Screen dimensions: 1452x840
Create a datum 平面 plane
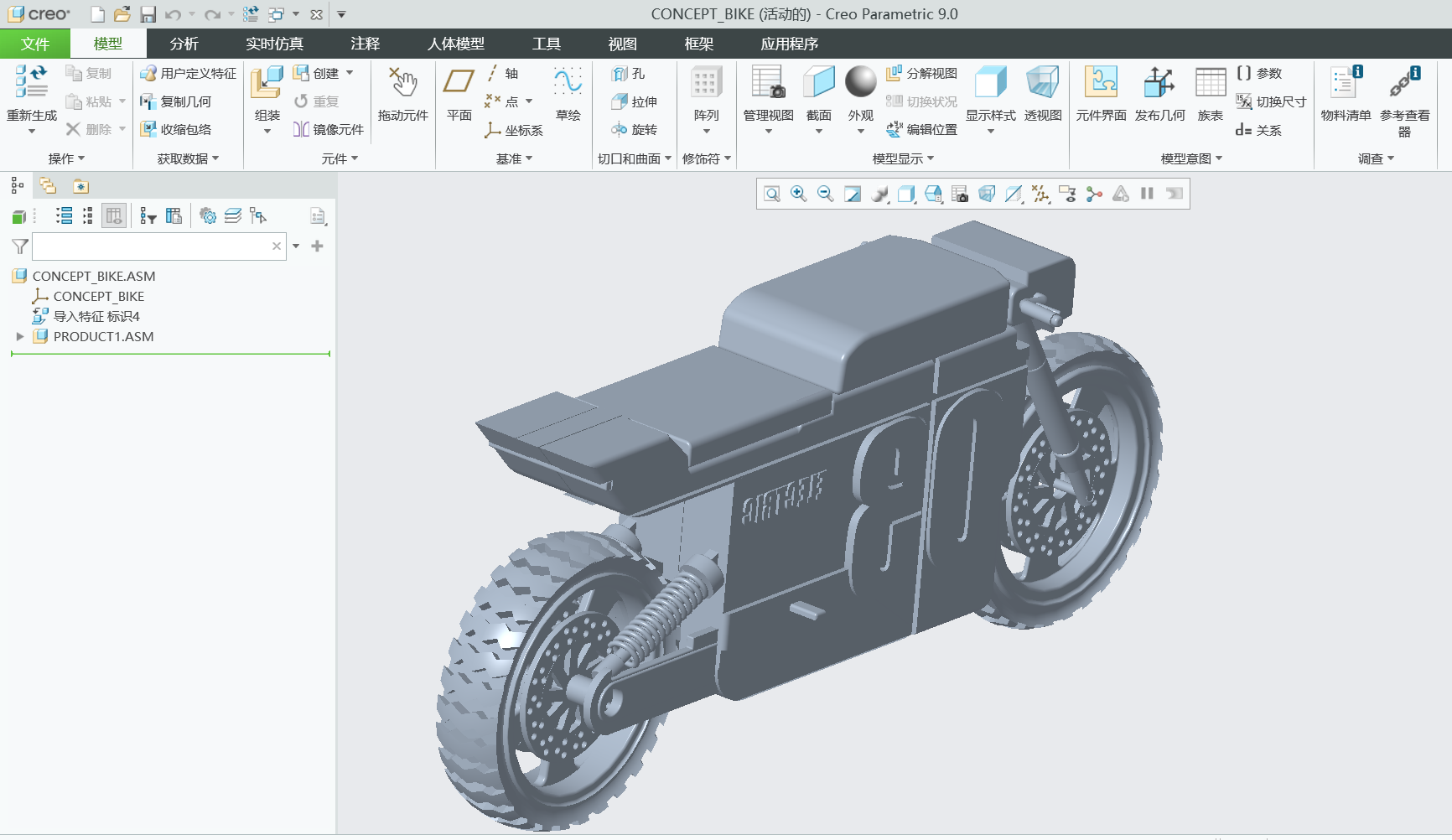pyautogui.click(x=459, y=94)
